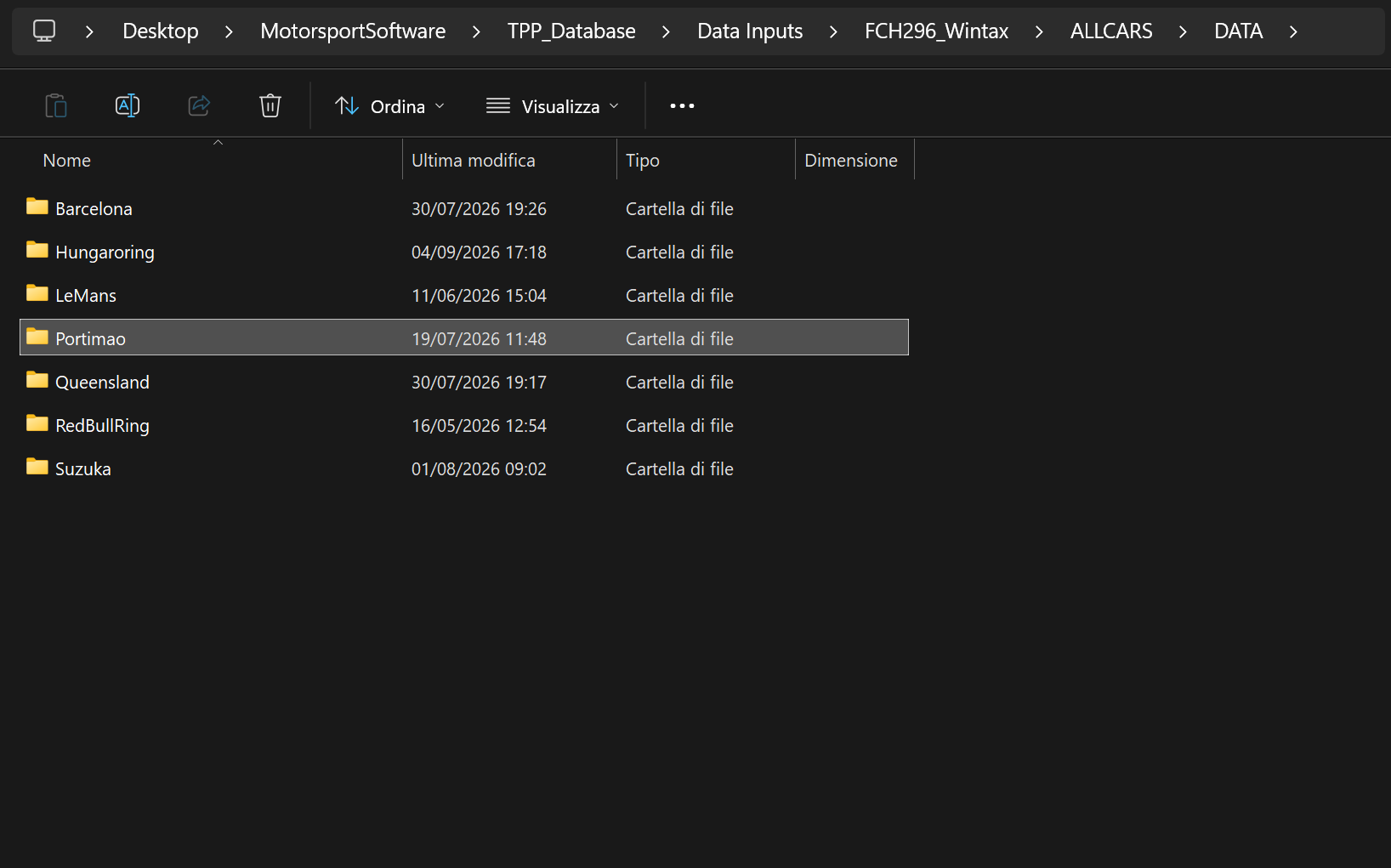Expand chevron after TPP_Database breadcrumb
The image size is (1391, 868).
(666, 31)
